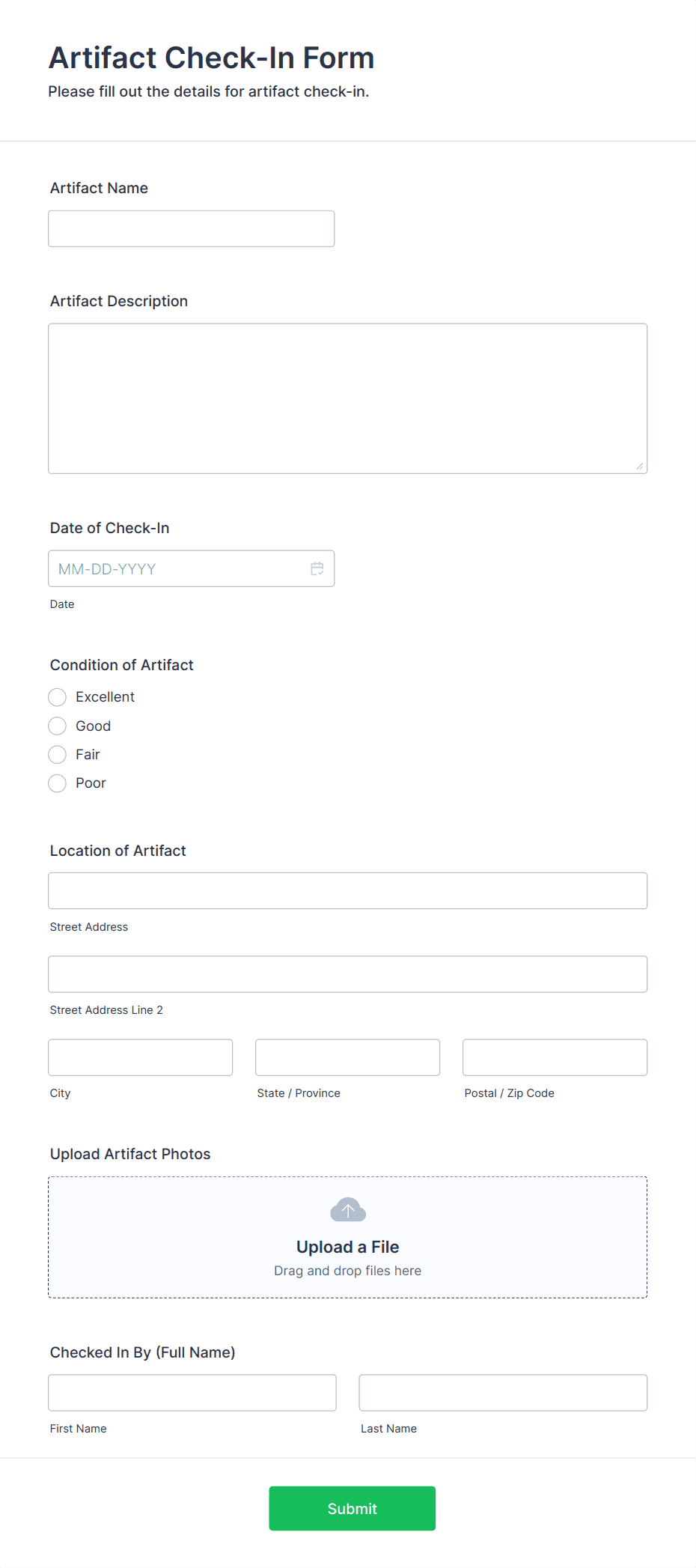Click the cloud upload icon
This screenshot has width=696, height=1568.
click(348, 1209)
